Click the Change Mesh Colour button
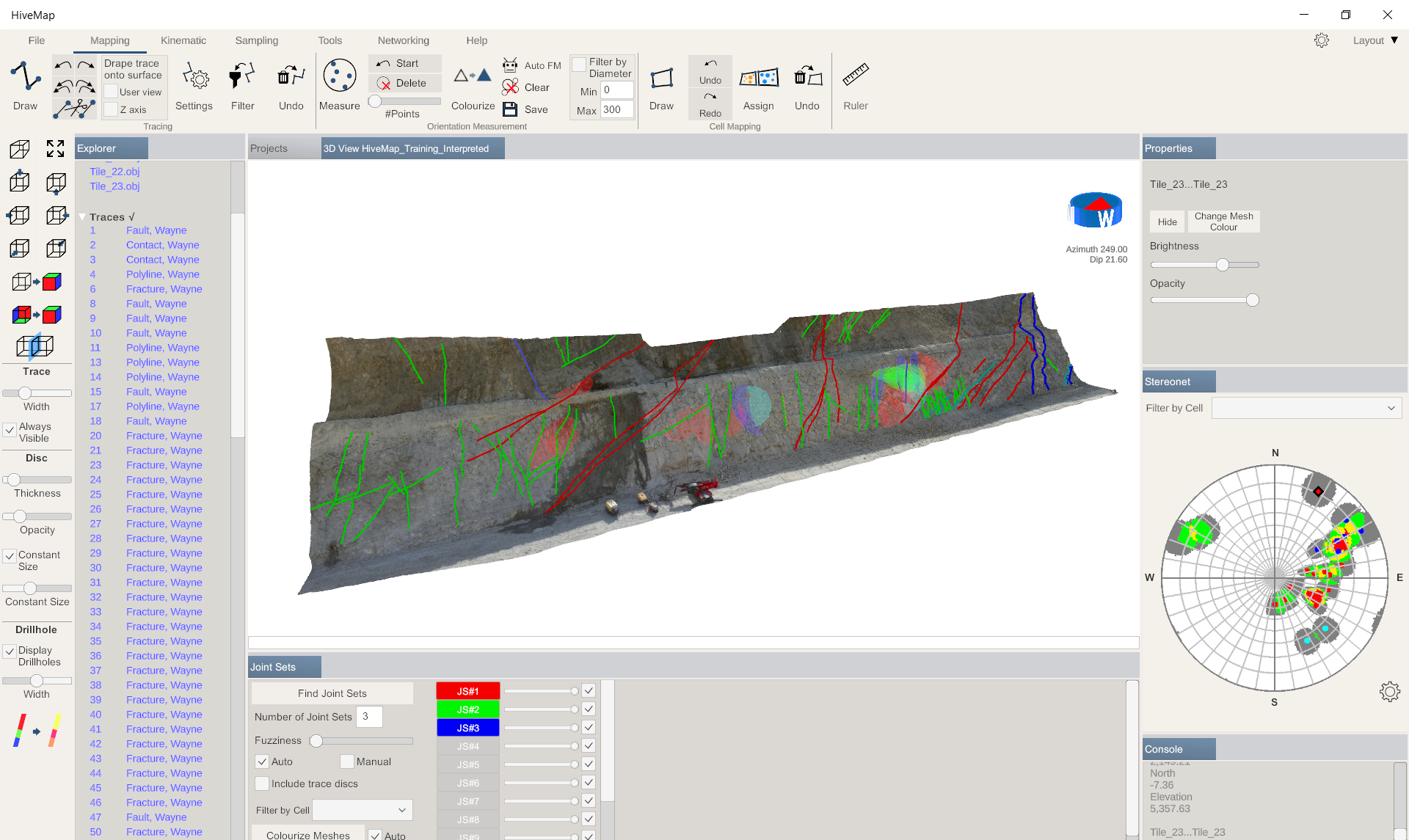 (x=1223, y=222)
